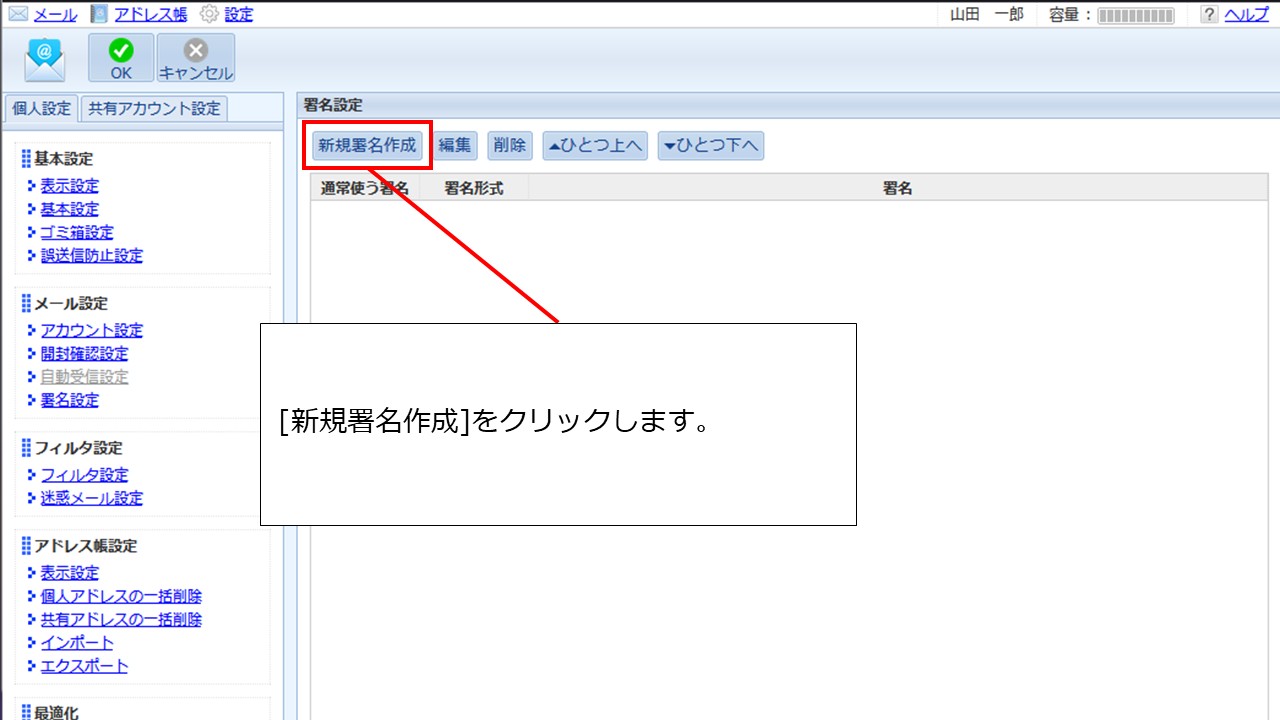Open the 個人アドレスの一括削除 link

[x=121, y=596]
